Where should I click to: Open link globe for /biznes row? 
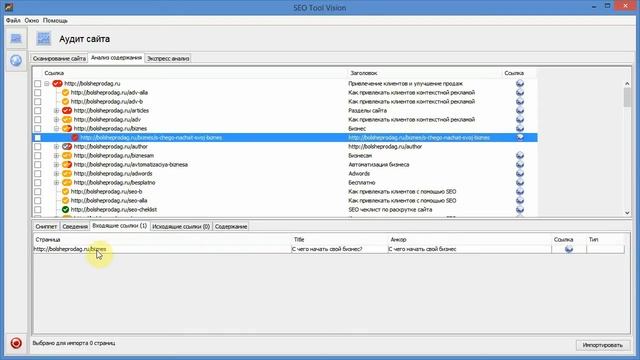click(520, 128)
